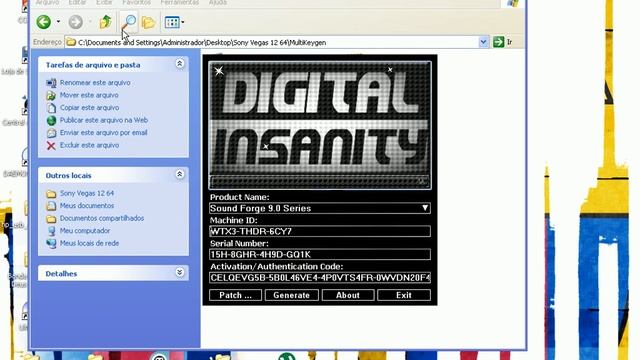640x360 pixels.
Task: Expand the address bar dropdown
Action: pyautogui.click(x=483, y=42)
